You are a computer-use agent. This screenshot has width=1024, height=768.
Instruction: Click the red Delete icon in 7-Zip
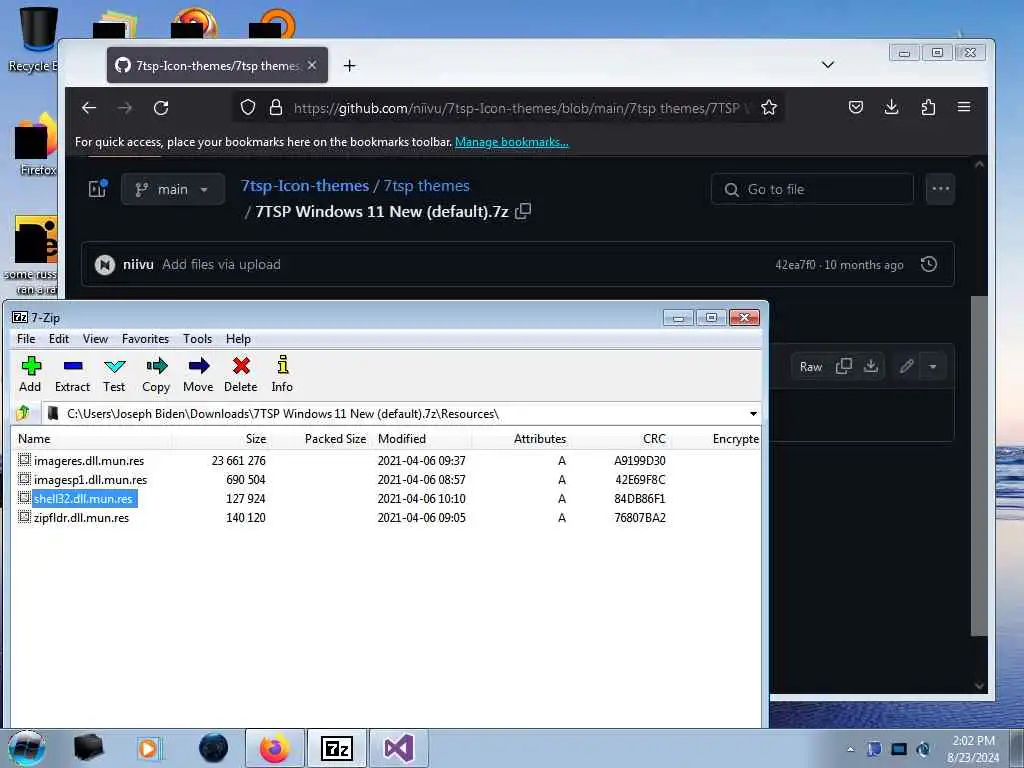click(x=241, y=374)
